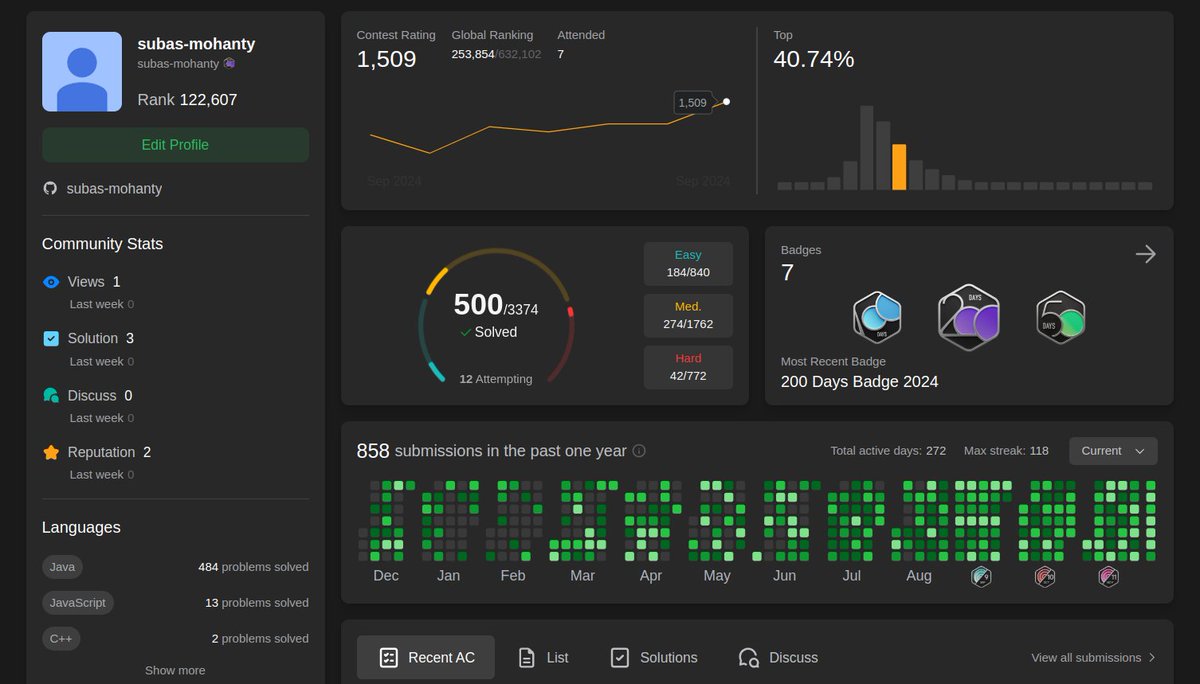
Task: Click the red hard arc of the progress ring
Action: click(570, 312)
